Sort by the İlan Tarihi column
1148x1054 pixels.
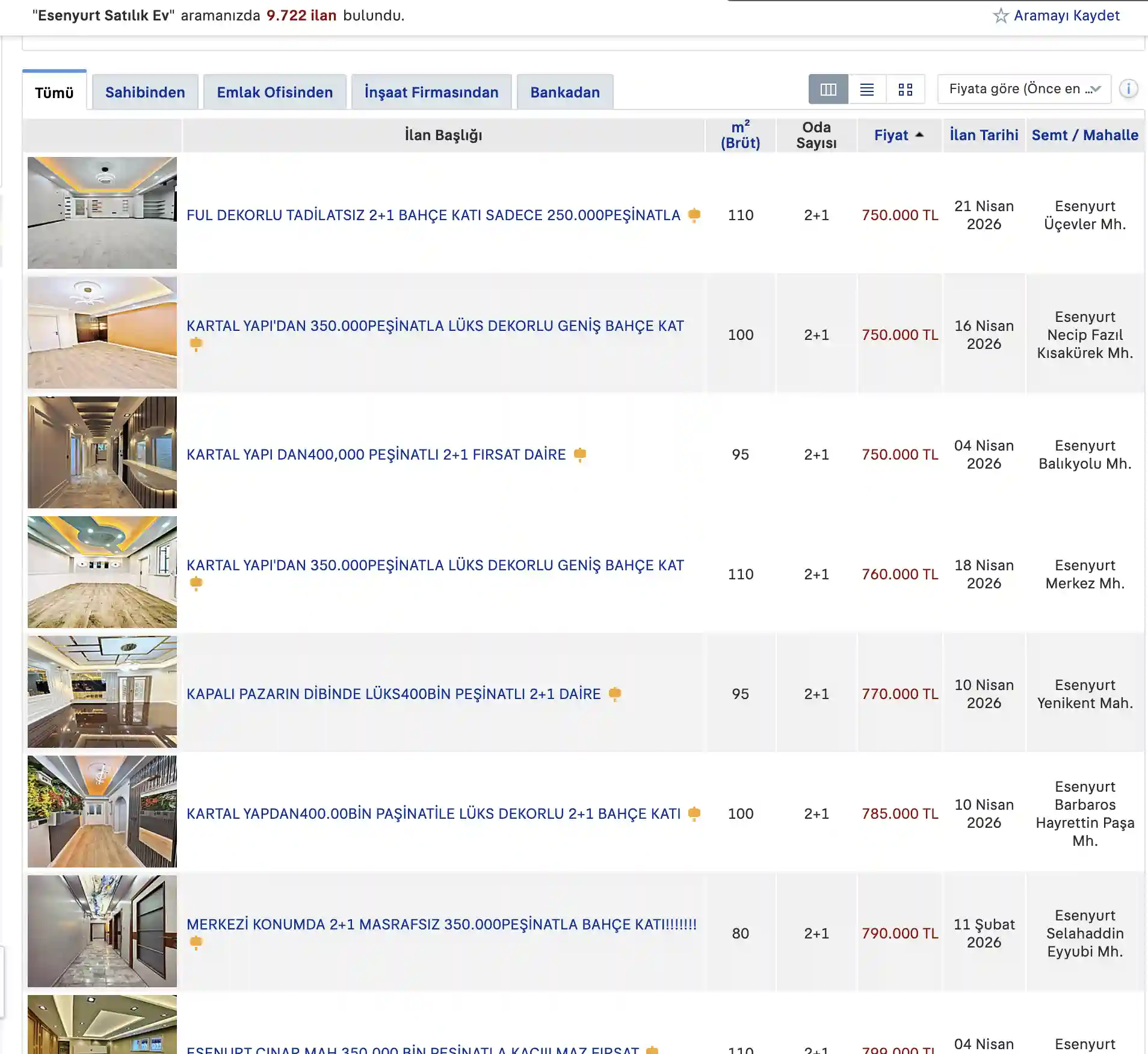984,135
